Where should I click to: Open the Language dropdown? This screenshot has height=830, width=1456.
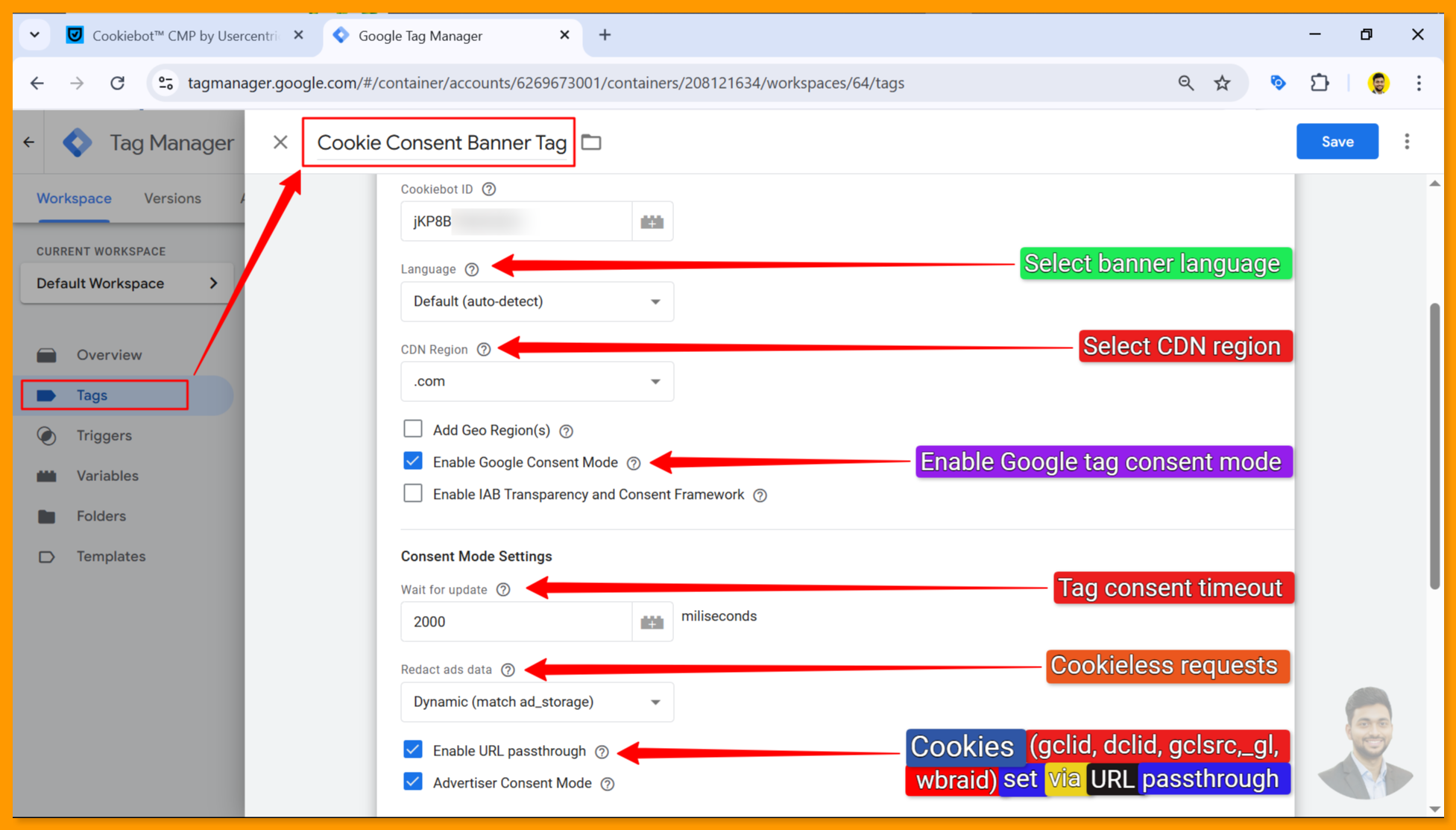click(537, 301)
